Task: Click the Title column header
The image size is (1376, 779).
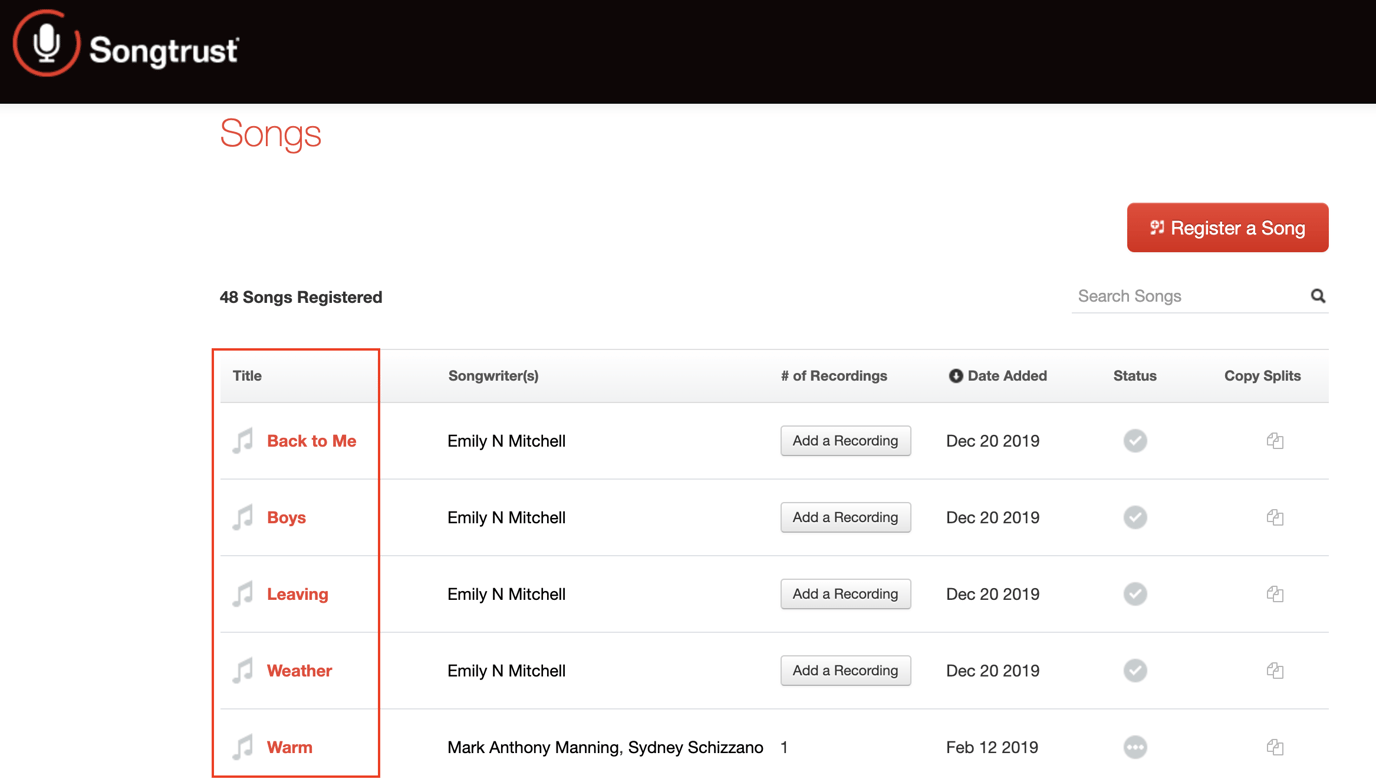Action: (x=247, y=376)
